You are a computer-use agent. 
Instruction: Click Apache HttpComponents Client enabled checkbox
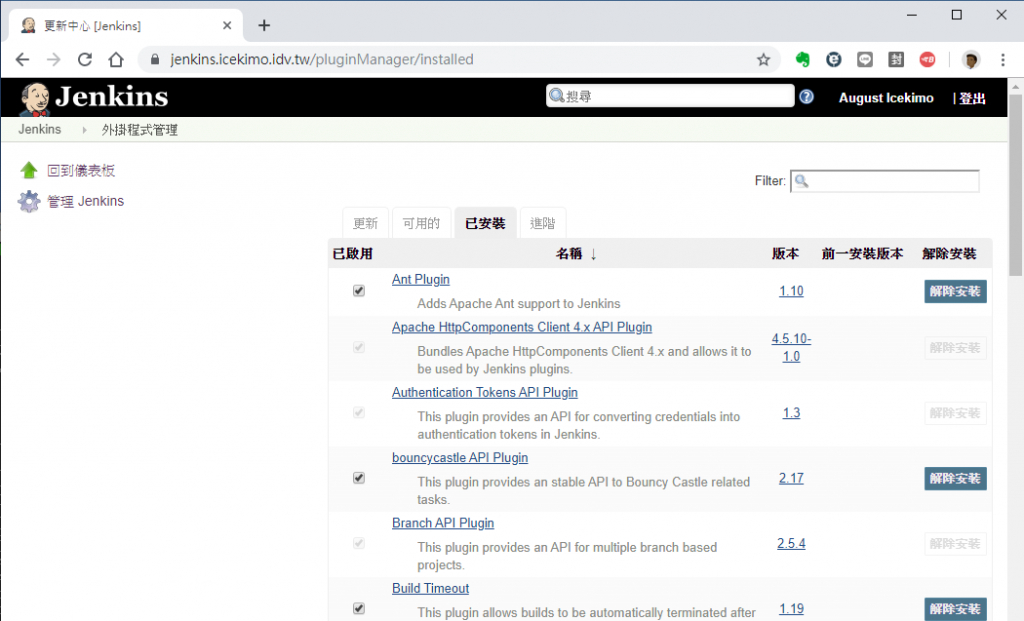tap(359, 347)
